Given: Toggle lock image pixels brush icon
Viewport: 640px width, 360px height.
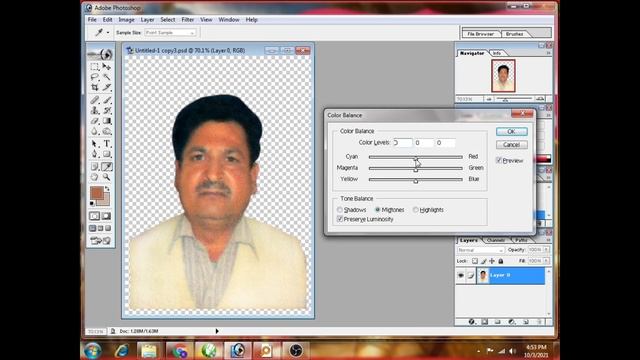Looking at the screenshot, I should coord(484,261).
